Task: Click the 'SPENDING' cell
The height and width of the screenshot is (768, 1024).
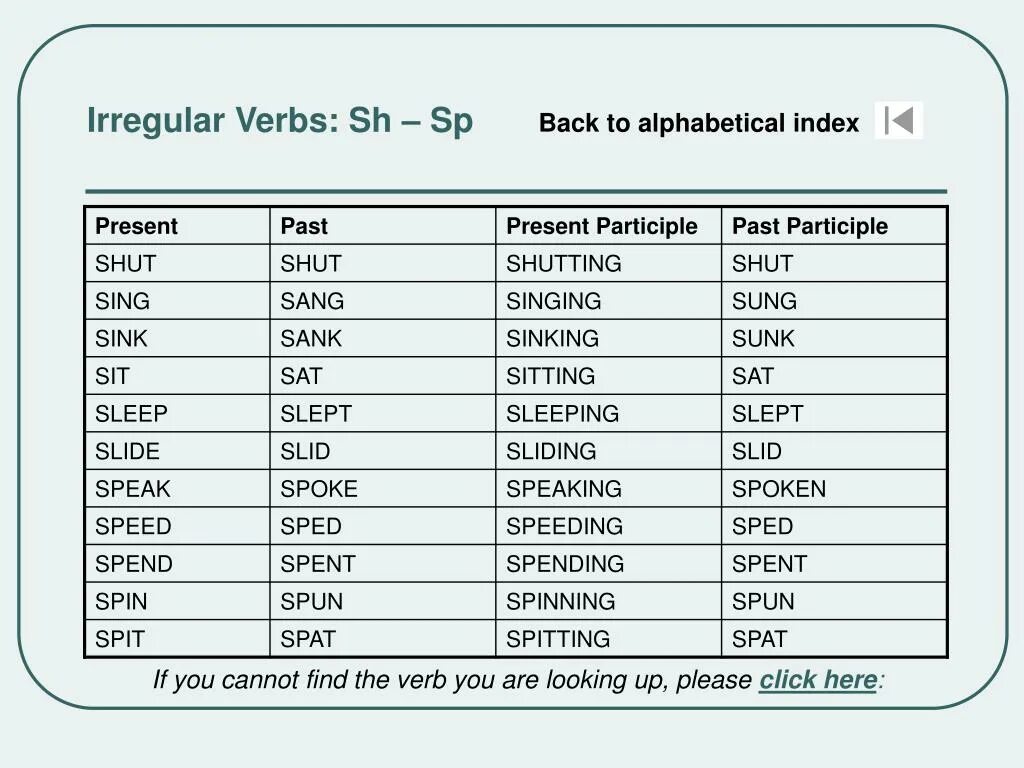Action: [564, 564]
